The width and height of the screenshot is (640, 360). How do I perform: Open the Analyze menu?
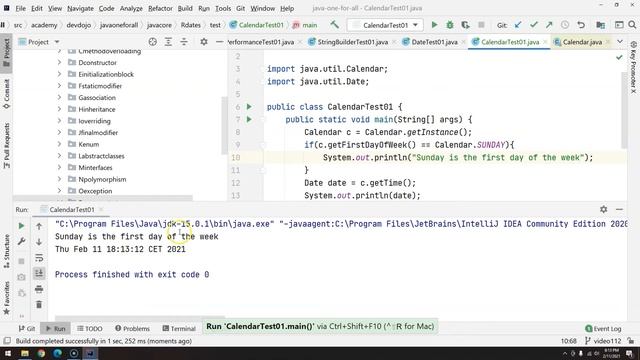pyautogui.click(x=131, y=8)
